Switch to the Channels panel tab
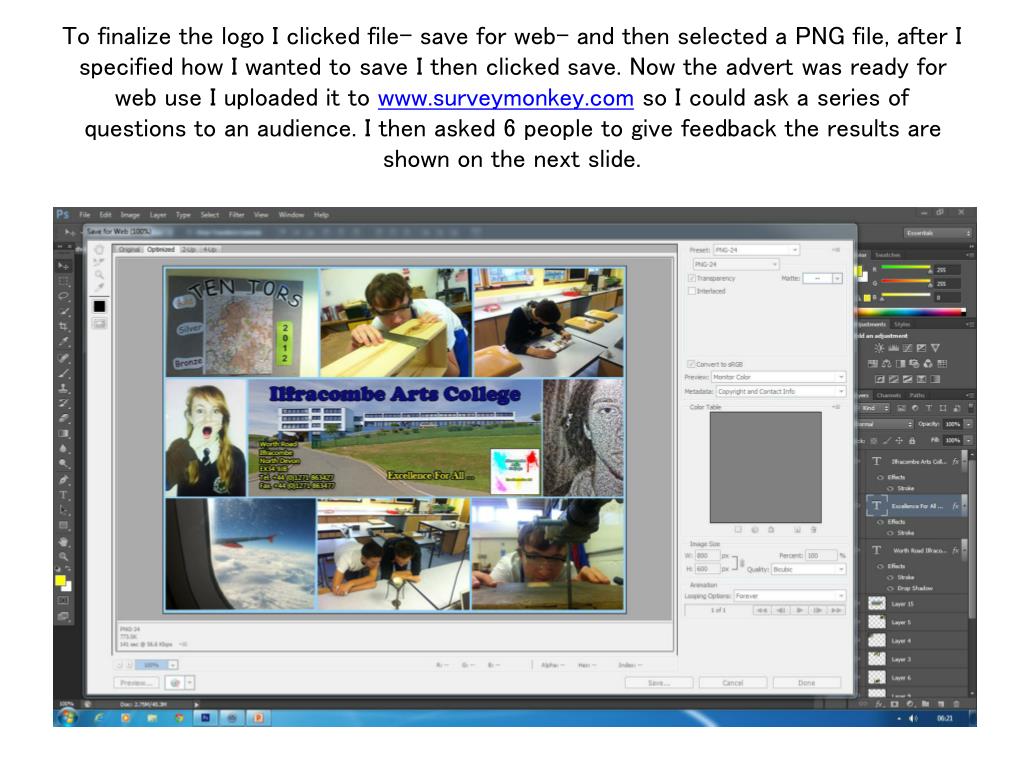 889,396
